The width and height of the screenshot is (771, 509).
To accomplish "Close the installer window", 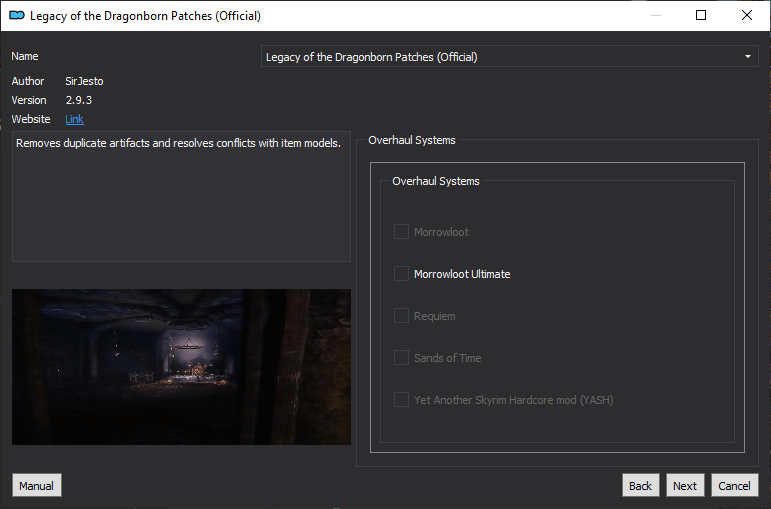I will (x=746, y=15).
